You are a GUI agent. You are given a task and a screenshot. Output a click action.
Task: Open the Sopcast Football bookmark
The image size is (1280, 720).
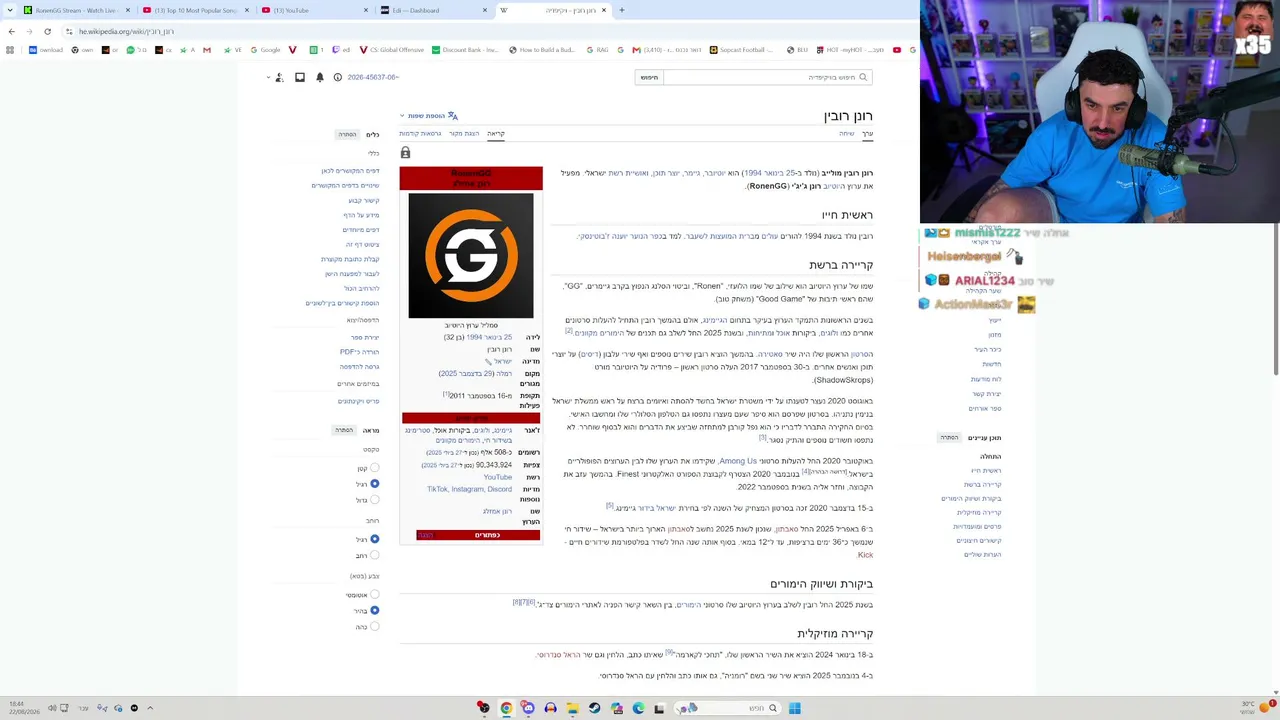coord(742,50)
